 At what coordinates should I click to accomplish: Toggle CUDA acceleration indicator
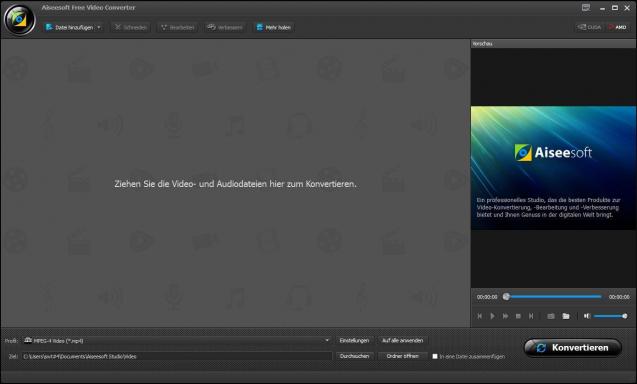[x=589, y=27]
